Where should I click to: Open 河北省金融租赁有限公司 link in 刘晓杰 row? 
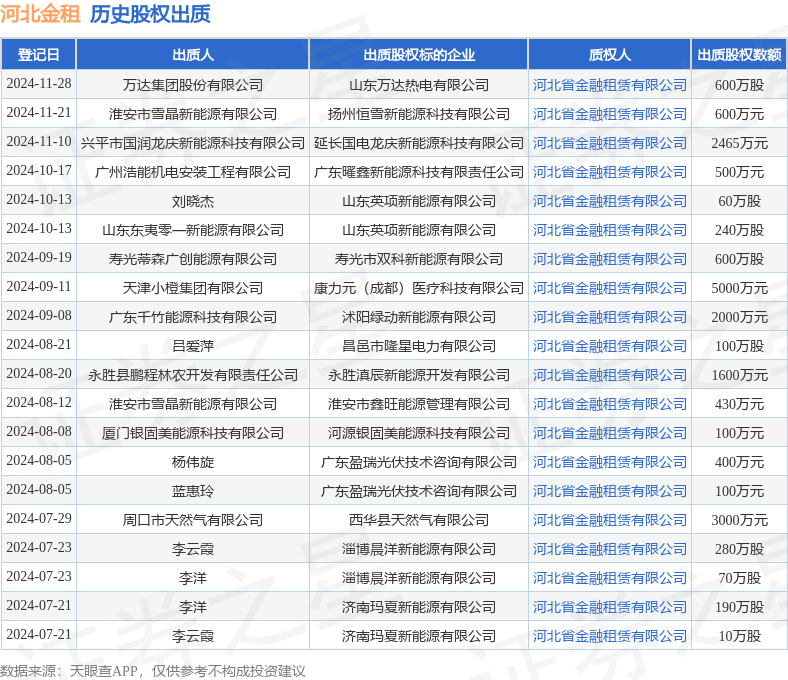[x=610, y=201]
